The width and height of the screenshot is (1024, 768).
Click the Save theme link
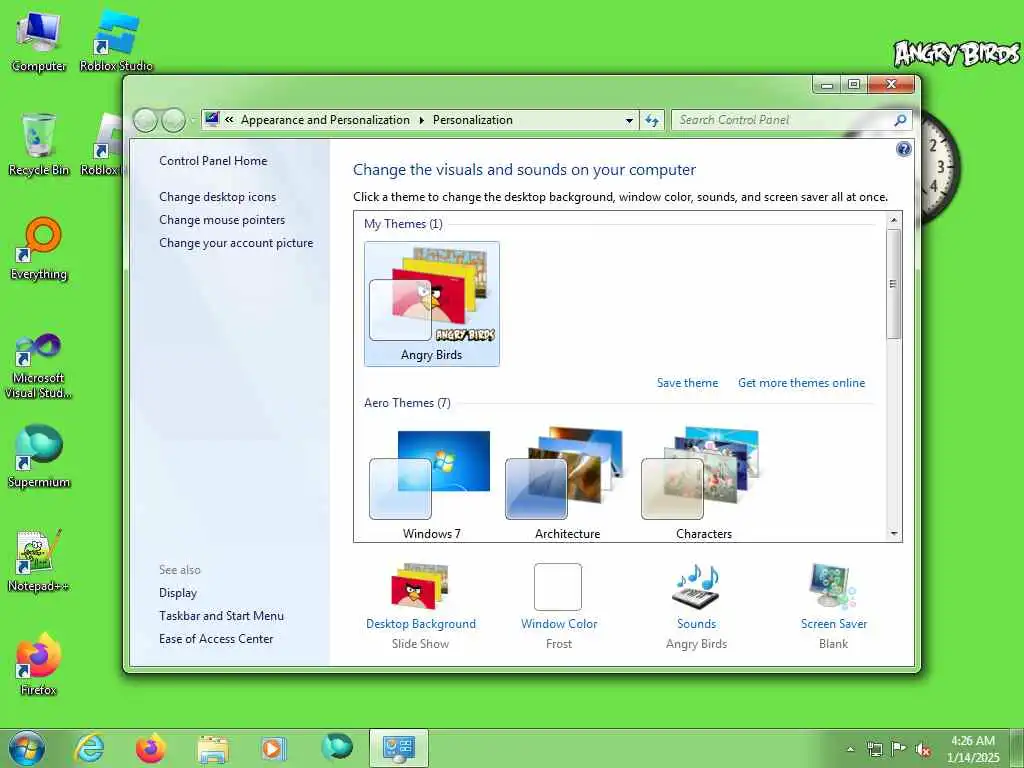[687, 383]
